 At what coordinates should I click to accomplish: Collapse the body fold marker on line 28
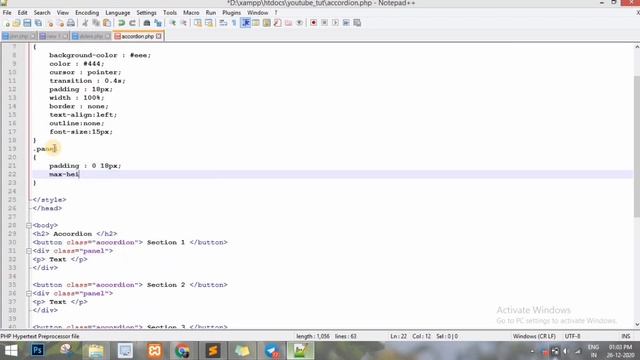tap(29, 225)
